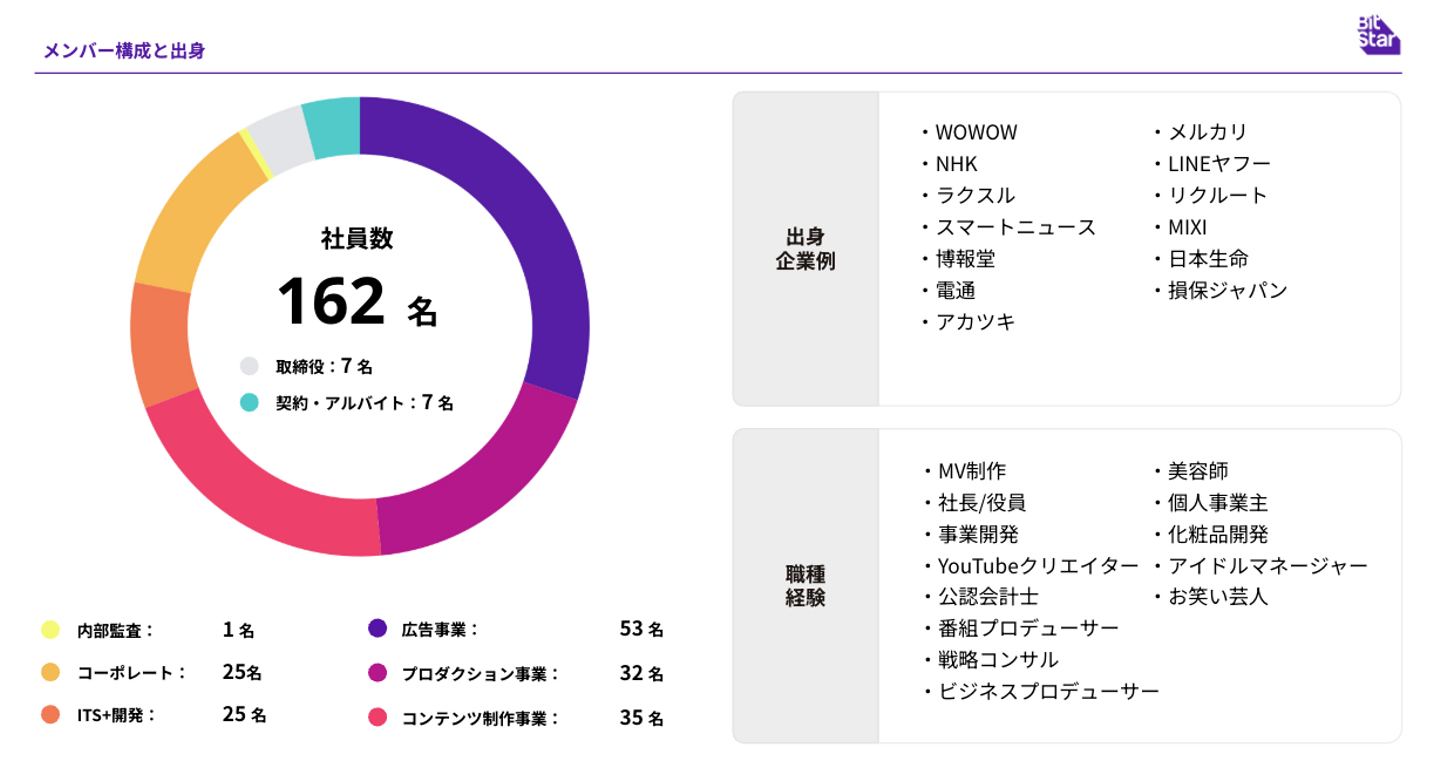
Task: Click the yellow 内部監査 legend dot
Action: 51,630
